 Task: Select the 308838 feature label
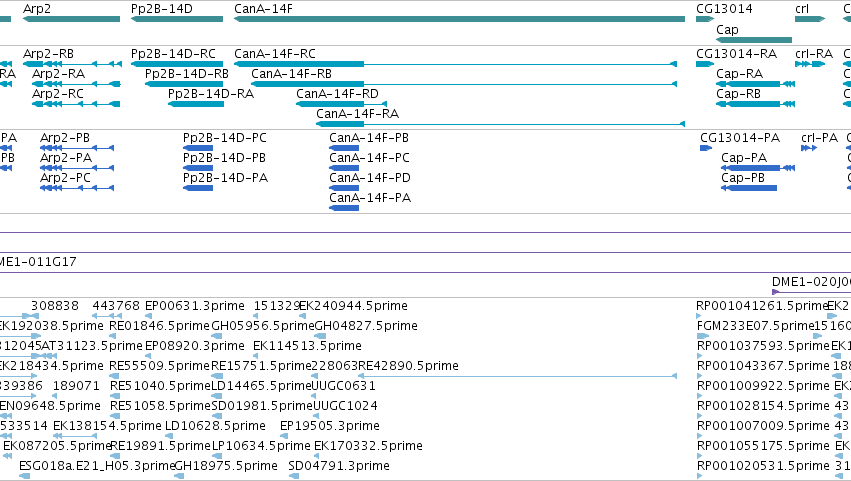[55, 306]
